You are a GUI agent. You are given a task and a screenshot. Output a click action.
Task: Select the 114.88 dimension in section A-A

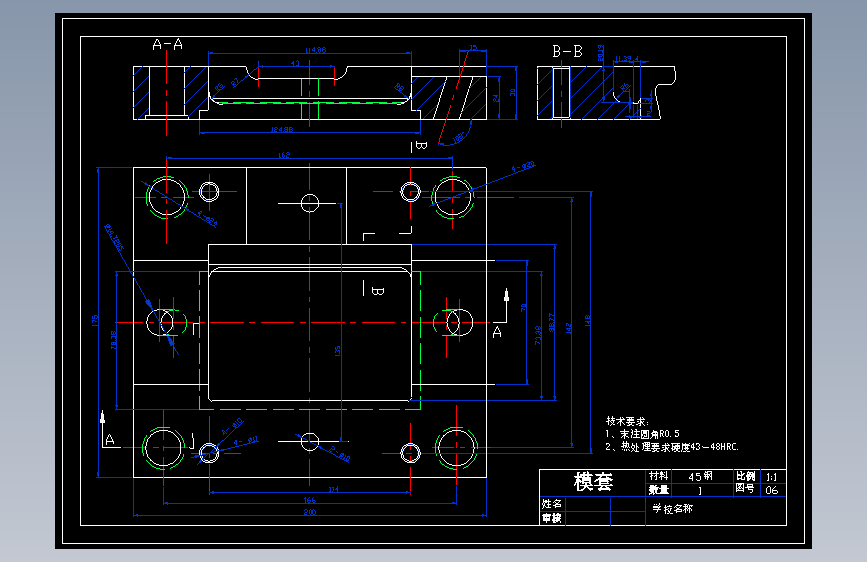pos(316,50)
